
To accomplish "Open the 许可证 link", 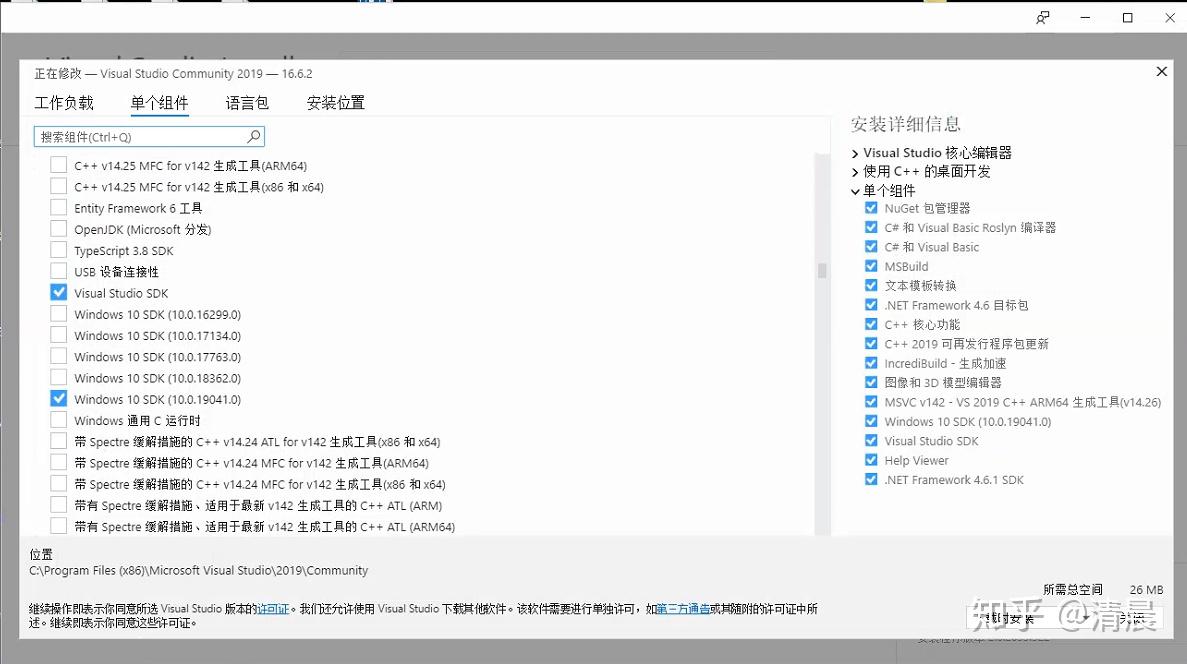I will point(273,606).
